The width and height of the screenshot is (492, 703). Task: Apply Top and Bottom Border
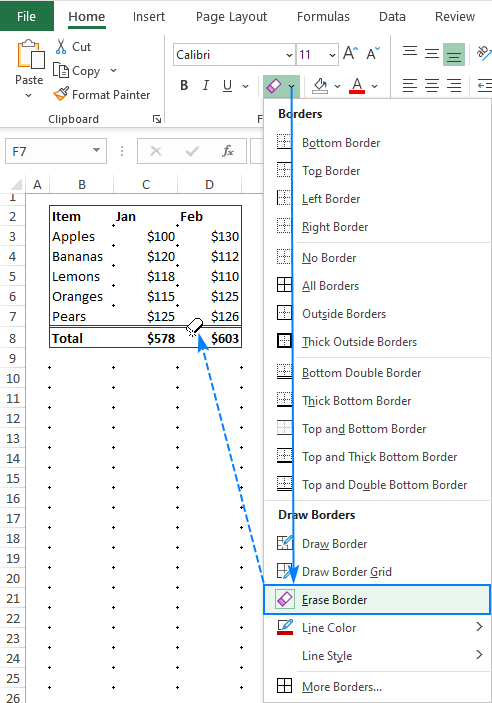[x=377, y=429]
